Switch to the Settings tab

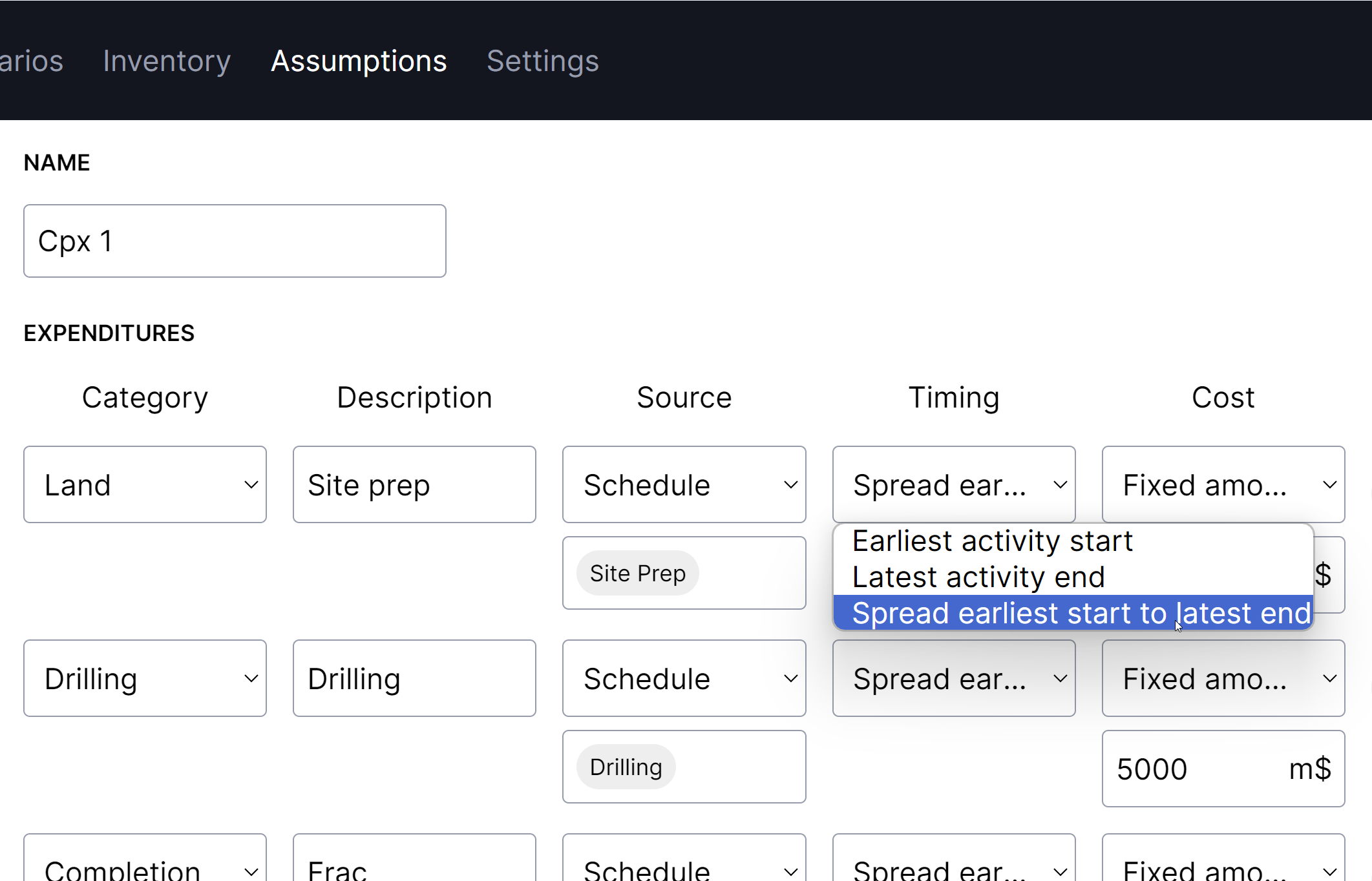coord(542,61)
